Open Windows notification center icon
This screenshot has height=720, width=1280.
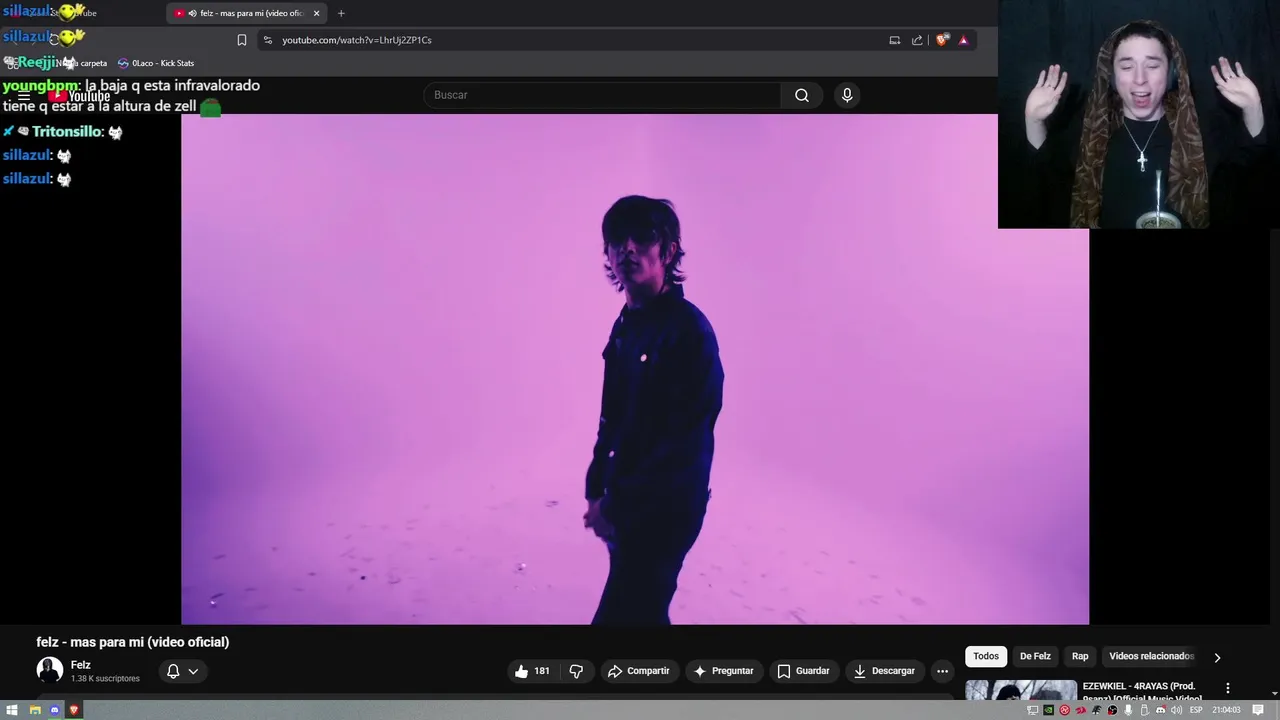[1258, 710]
